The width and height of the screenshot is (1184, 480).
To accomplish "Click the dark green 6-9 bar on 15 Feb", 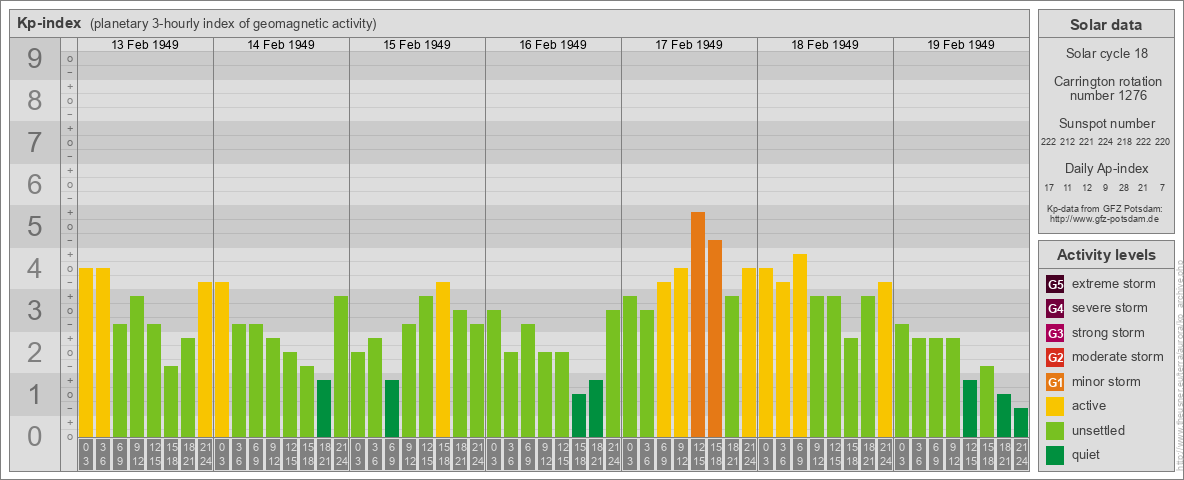I will click(392, 409).
